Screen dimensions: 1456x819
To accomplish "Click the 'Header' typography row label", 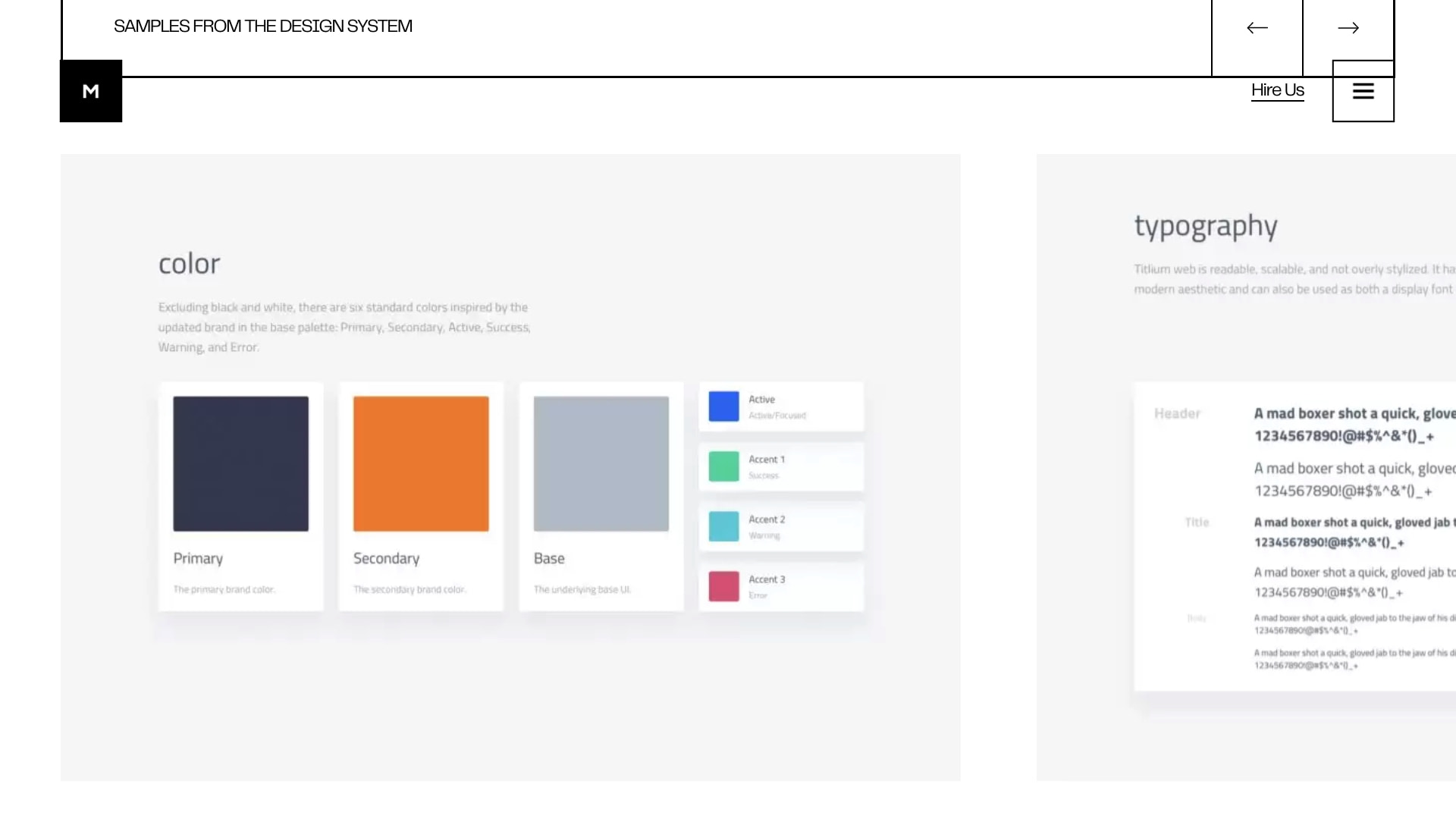I will pos(1177,413).
